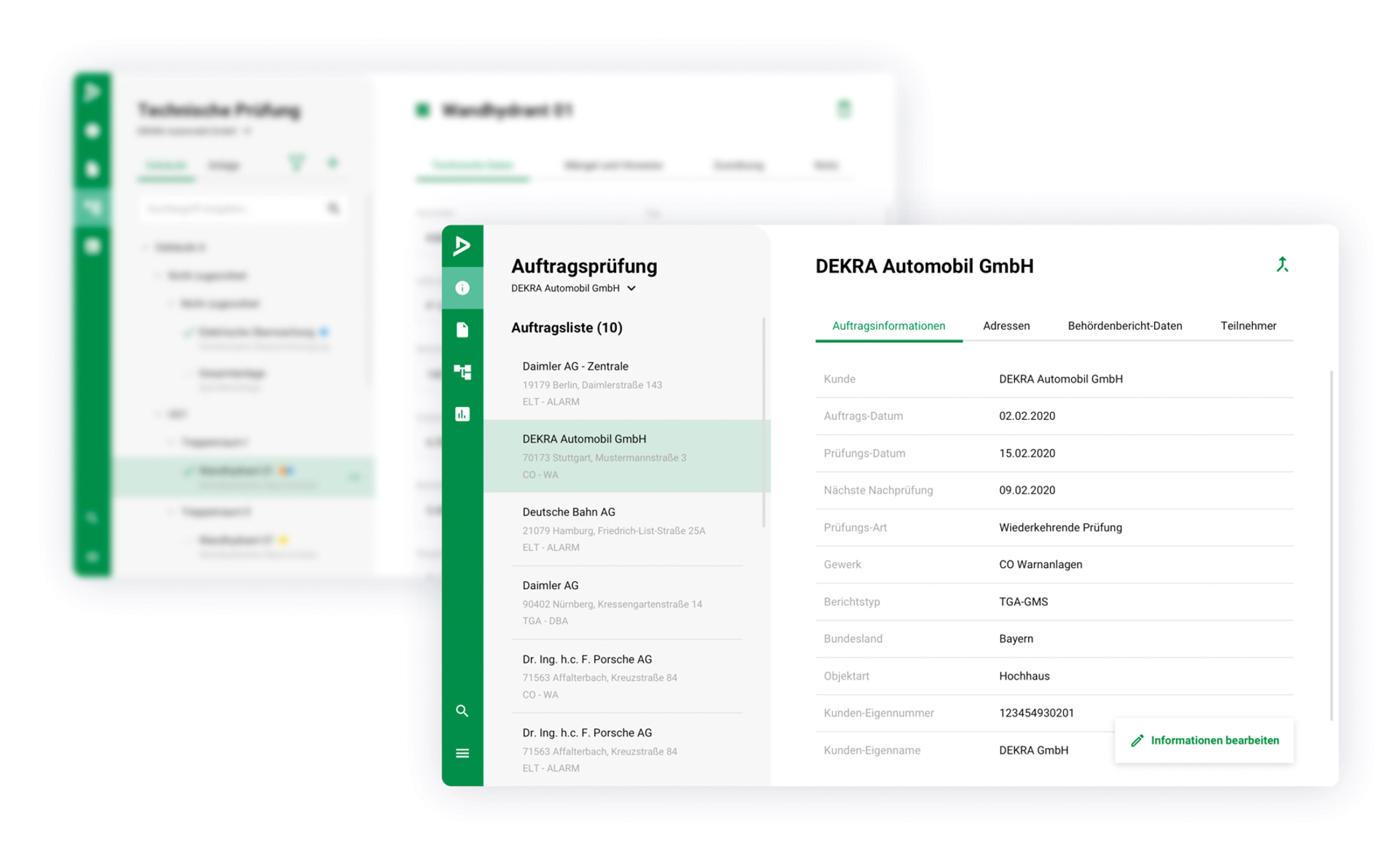Viewport: 1400px width, 861px height.
Task: Click the green DEKRA logo icon
Action: click(x=462, y=246)
